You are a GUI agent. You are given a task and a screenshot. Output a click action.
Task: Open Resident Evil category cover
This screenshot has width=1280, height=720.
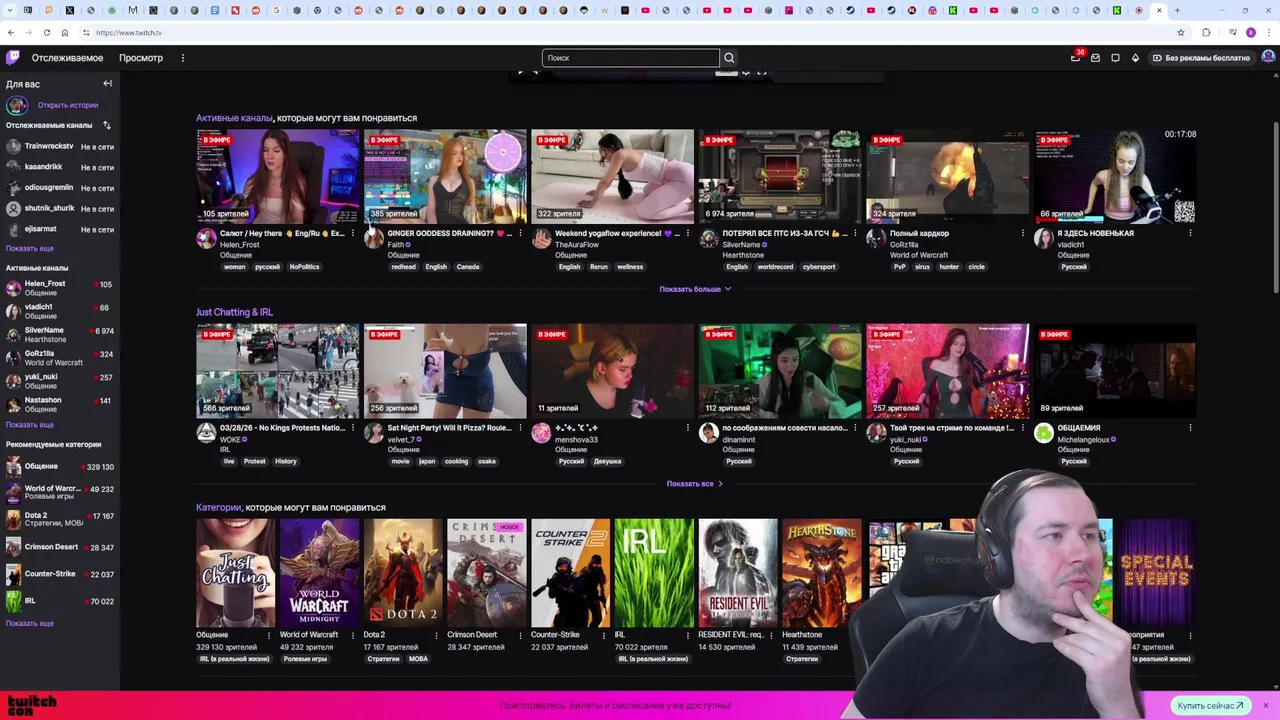(x=738, y=573)
